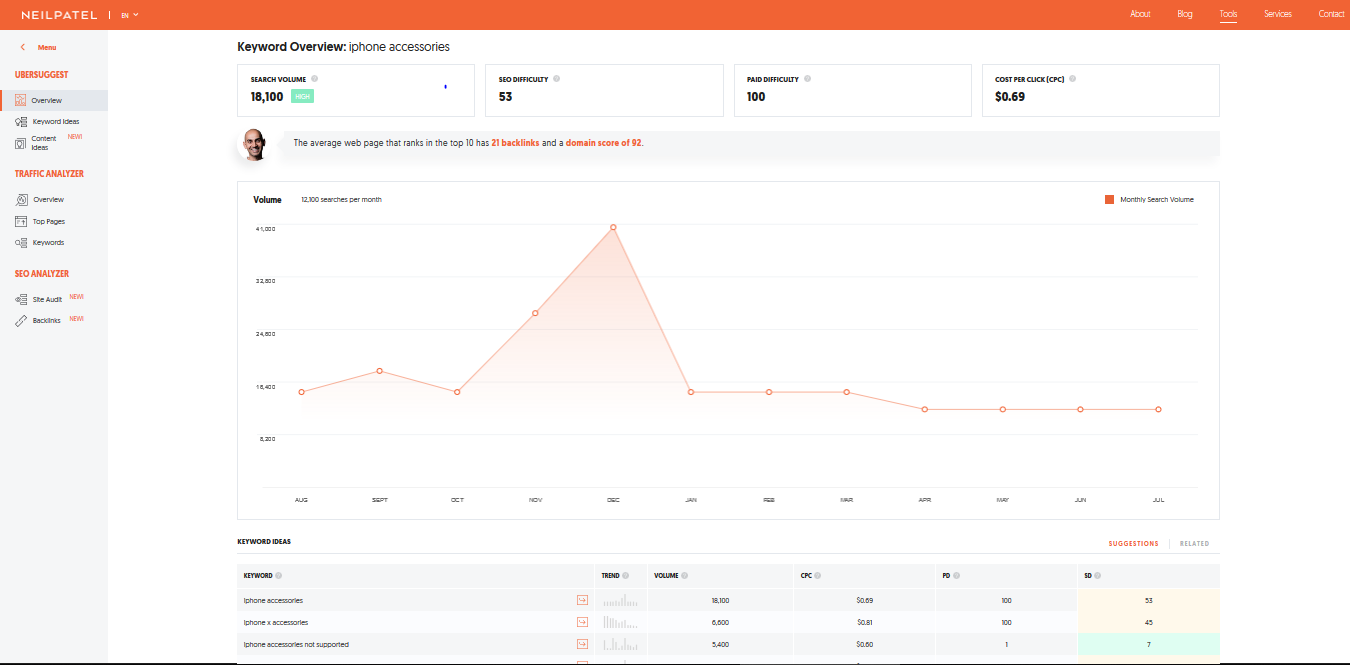Click info icon beside Volume column header

tap(685, 575)
